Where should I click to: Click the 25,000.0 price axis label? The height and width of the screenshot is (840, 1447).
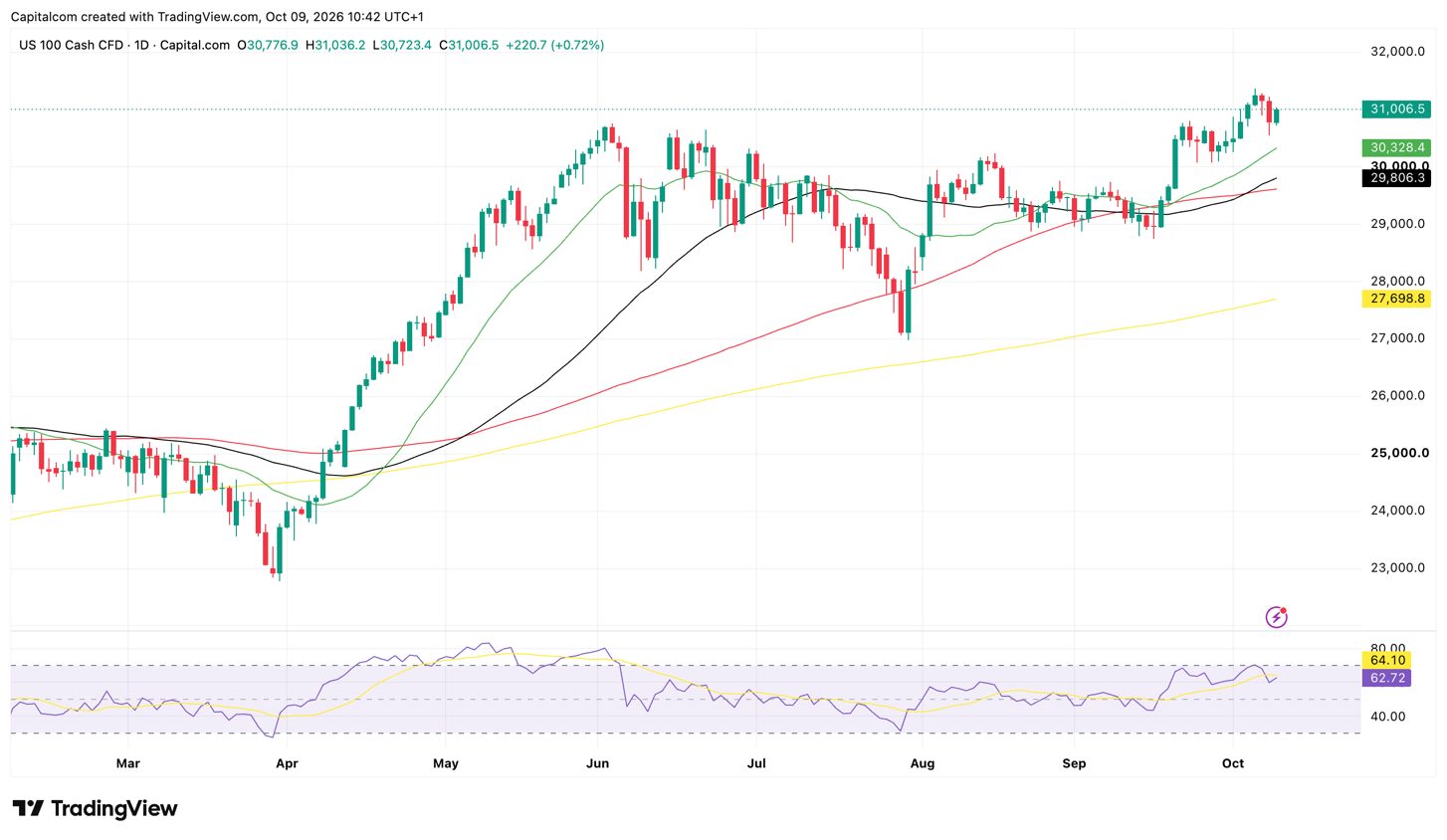(1397, 453)
